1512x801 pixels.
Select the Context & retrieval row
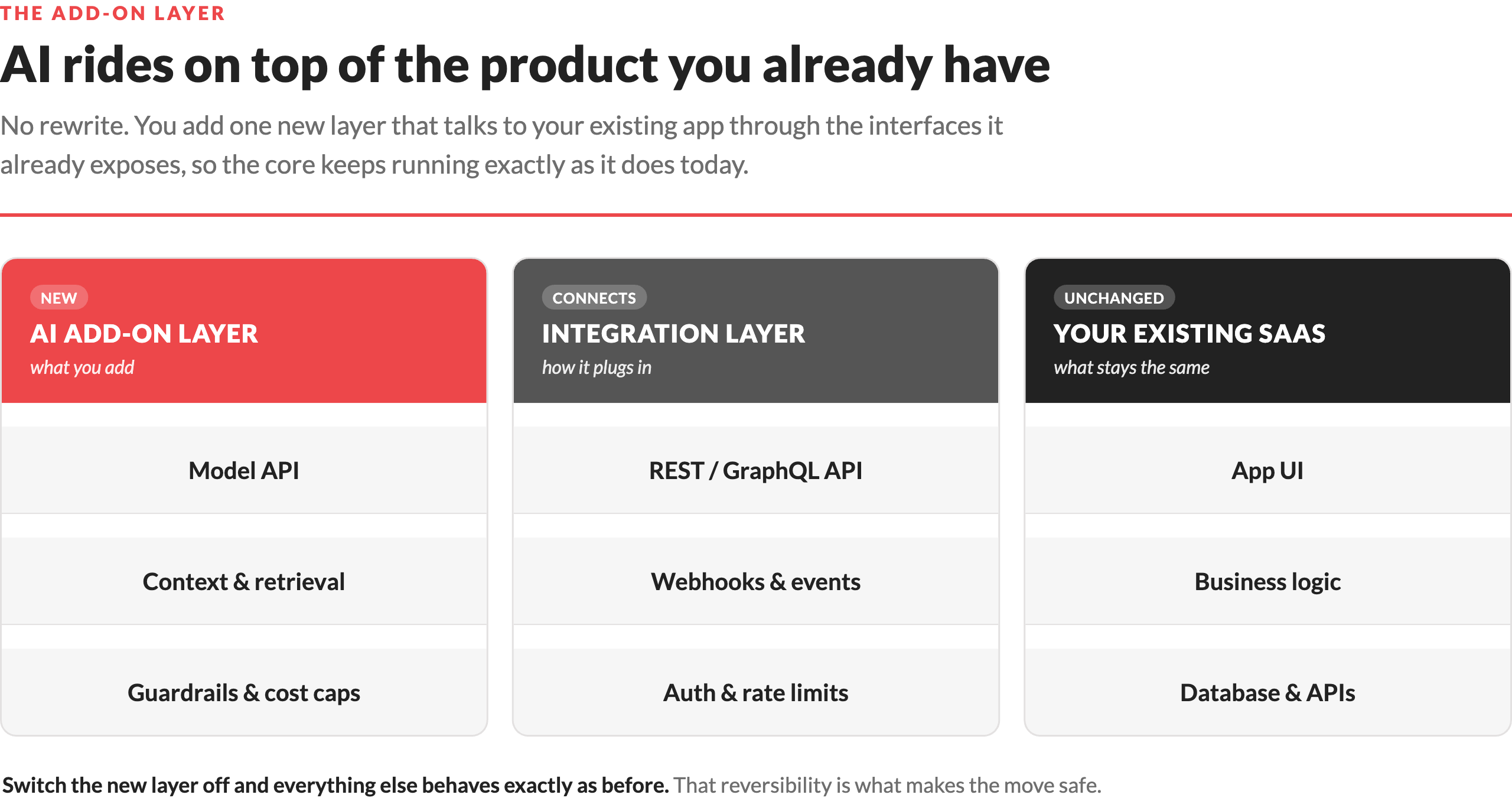click(244, 581)
